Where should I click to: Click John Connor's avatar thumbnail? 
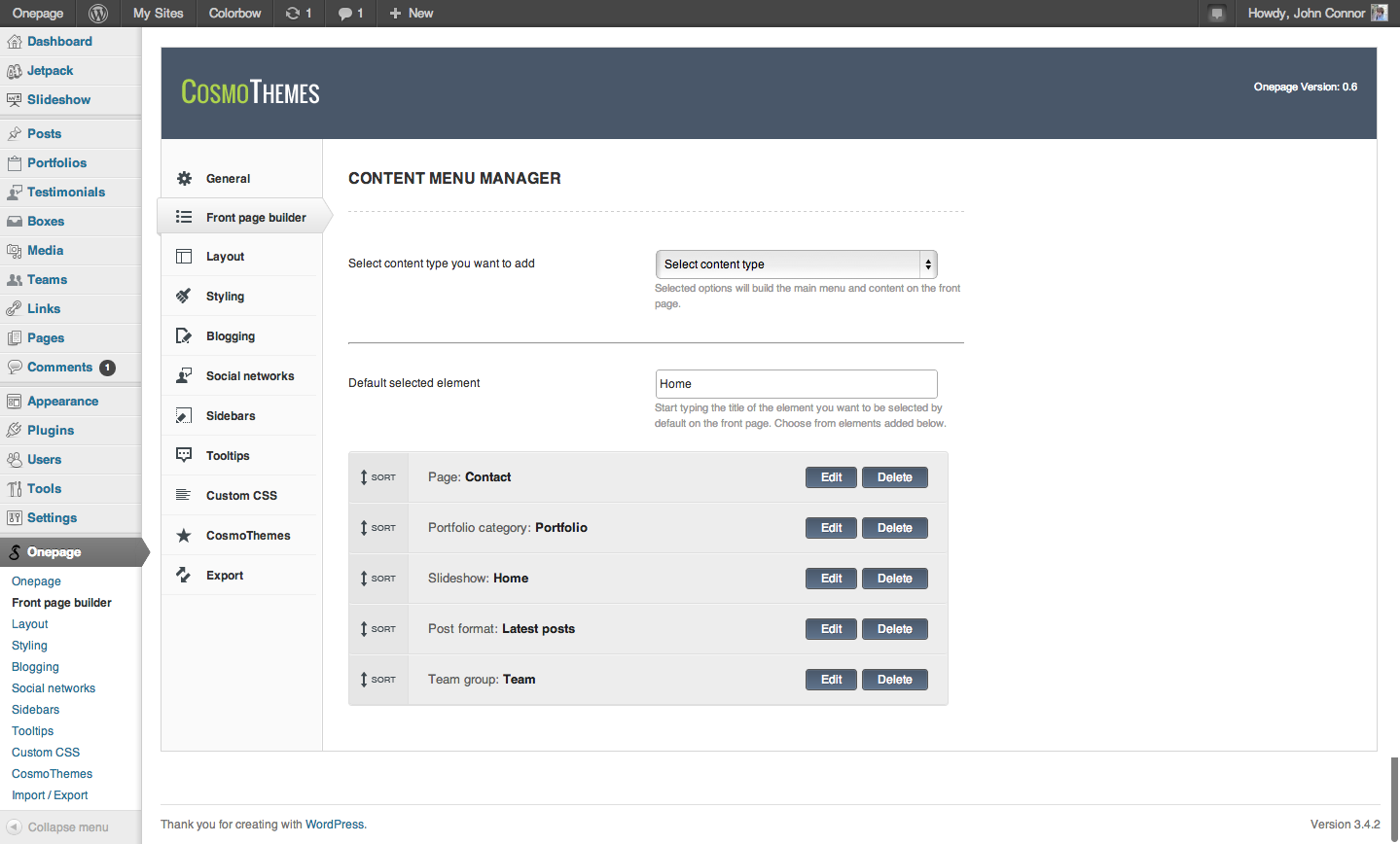pyautogui.click(x=1379, y=14)
